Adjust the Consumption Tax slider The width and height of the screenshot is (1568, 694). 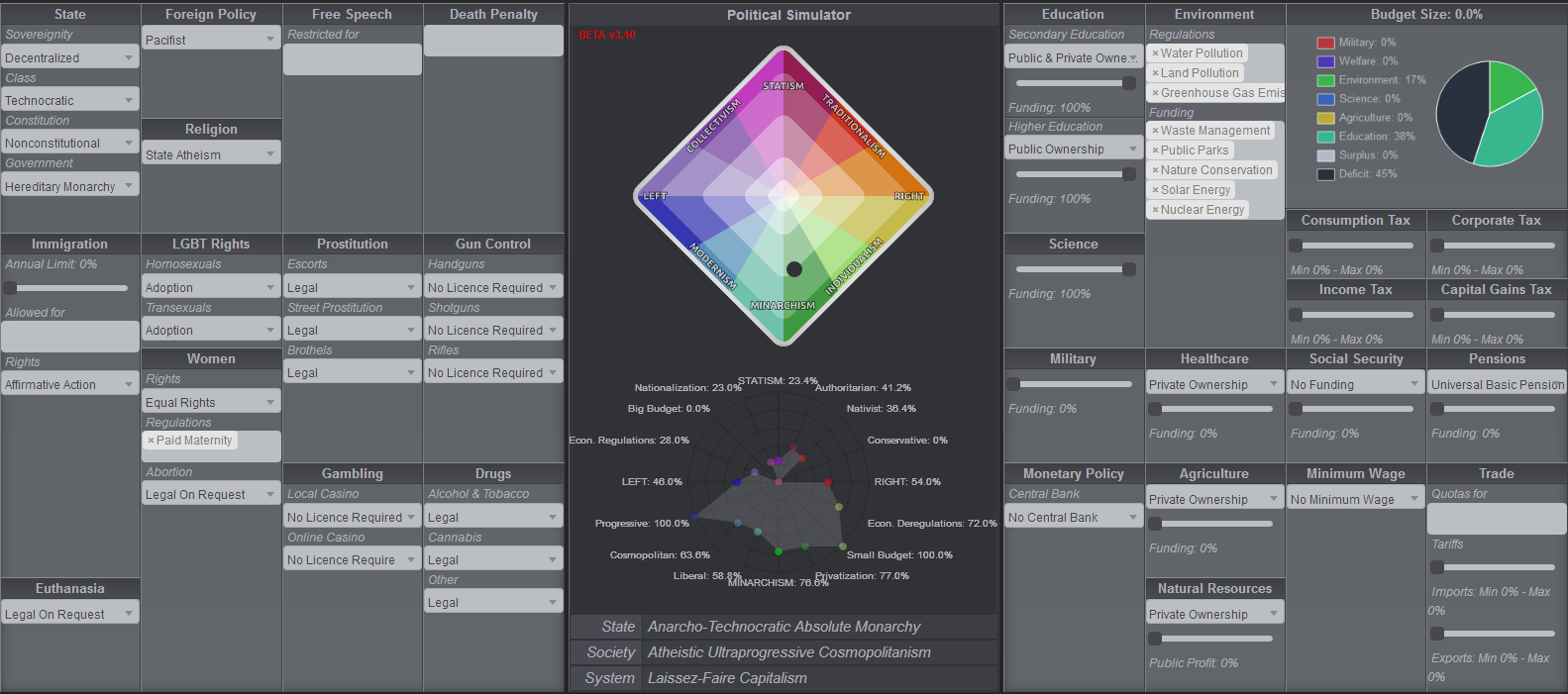pos(1351,246)
